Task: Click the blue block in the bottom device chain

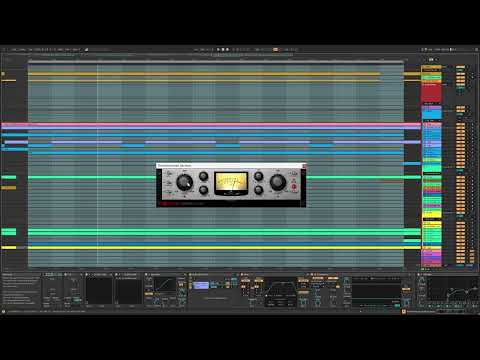Action: [x=201, y=285]
